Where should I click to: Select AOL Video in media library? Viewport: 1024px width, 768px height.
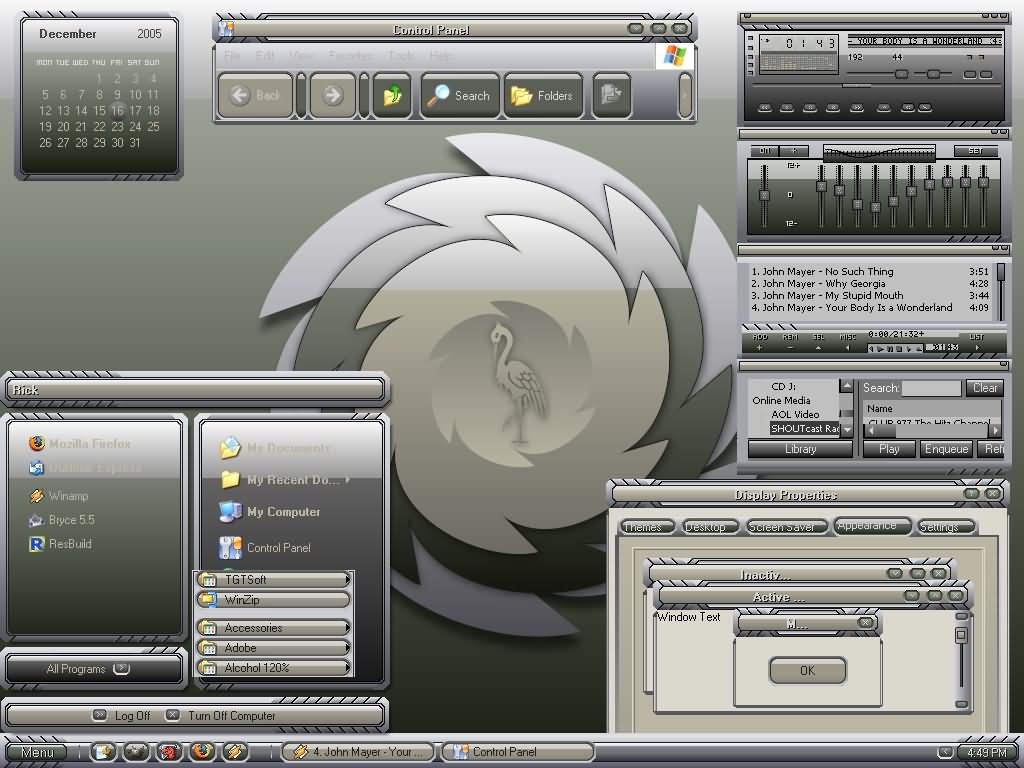point(795,414)
